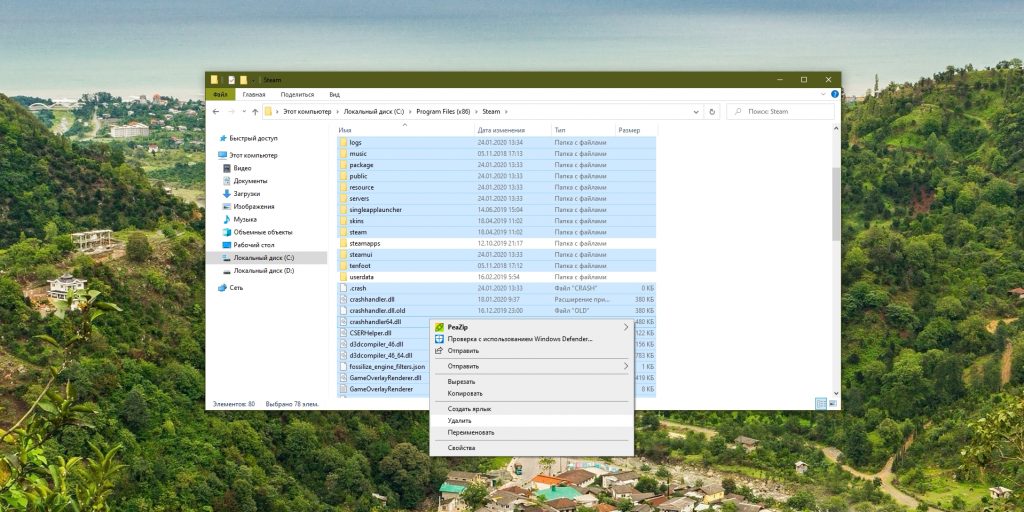Viewport: 1024px width, 512px height.
Task: Open the Help question mark icon
Action: tap(834, 94)
